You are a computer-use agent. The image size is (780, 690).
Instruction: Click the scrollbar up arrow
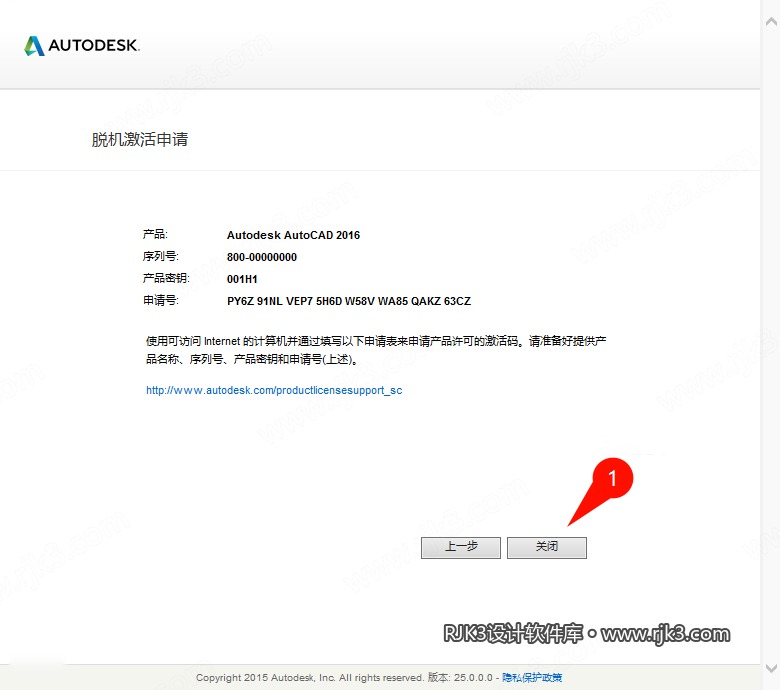tap(771, 21)
